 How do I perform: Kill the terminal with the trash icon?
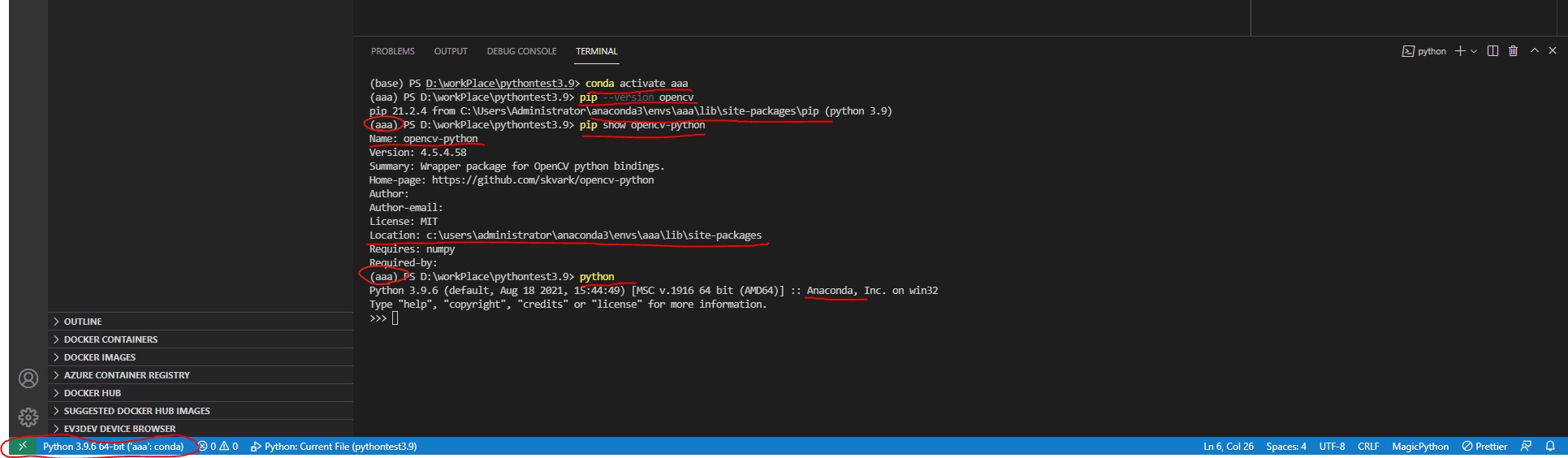pos(1513,50)
